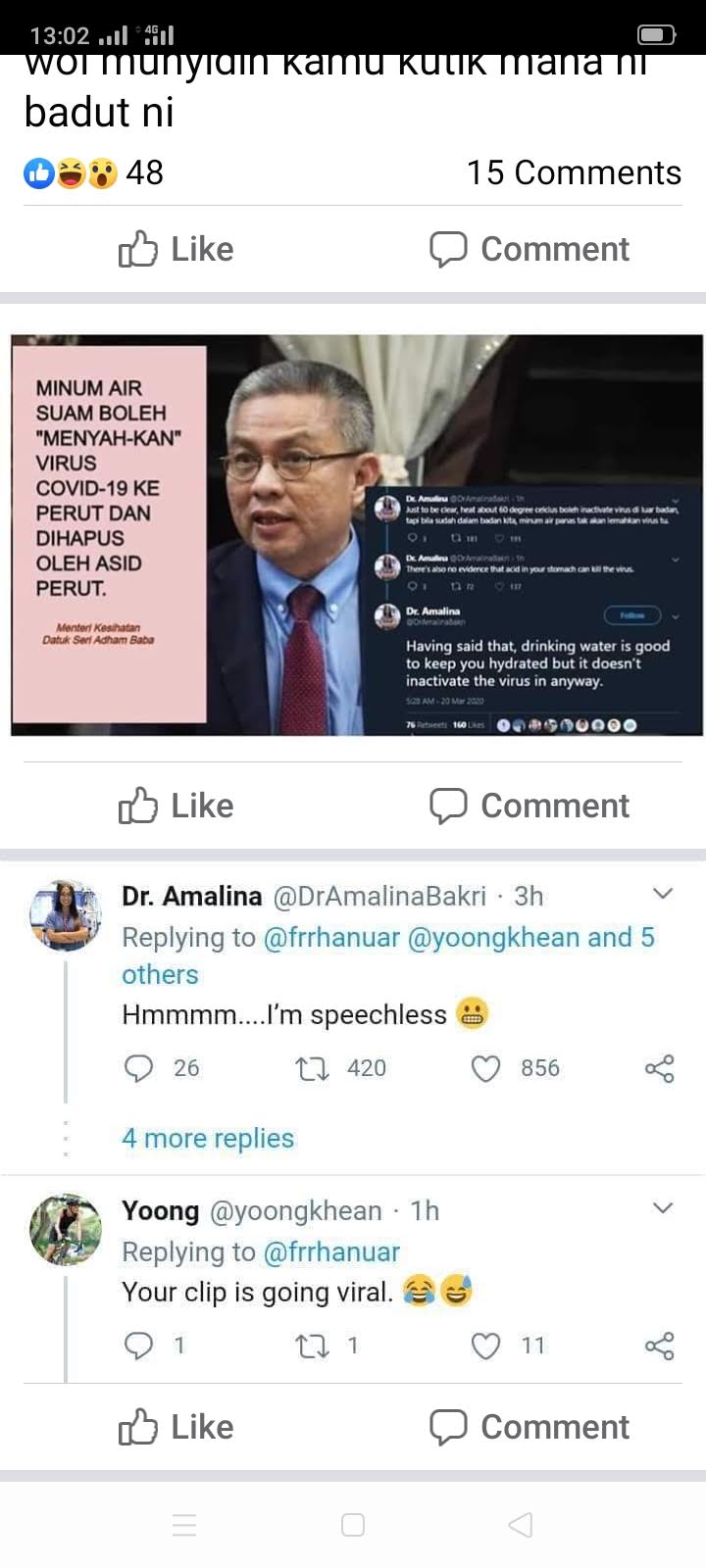Screen dimensions: 706x1568
Task: Open the 15 Comments link
Action: (574, 172)
